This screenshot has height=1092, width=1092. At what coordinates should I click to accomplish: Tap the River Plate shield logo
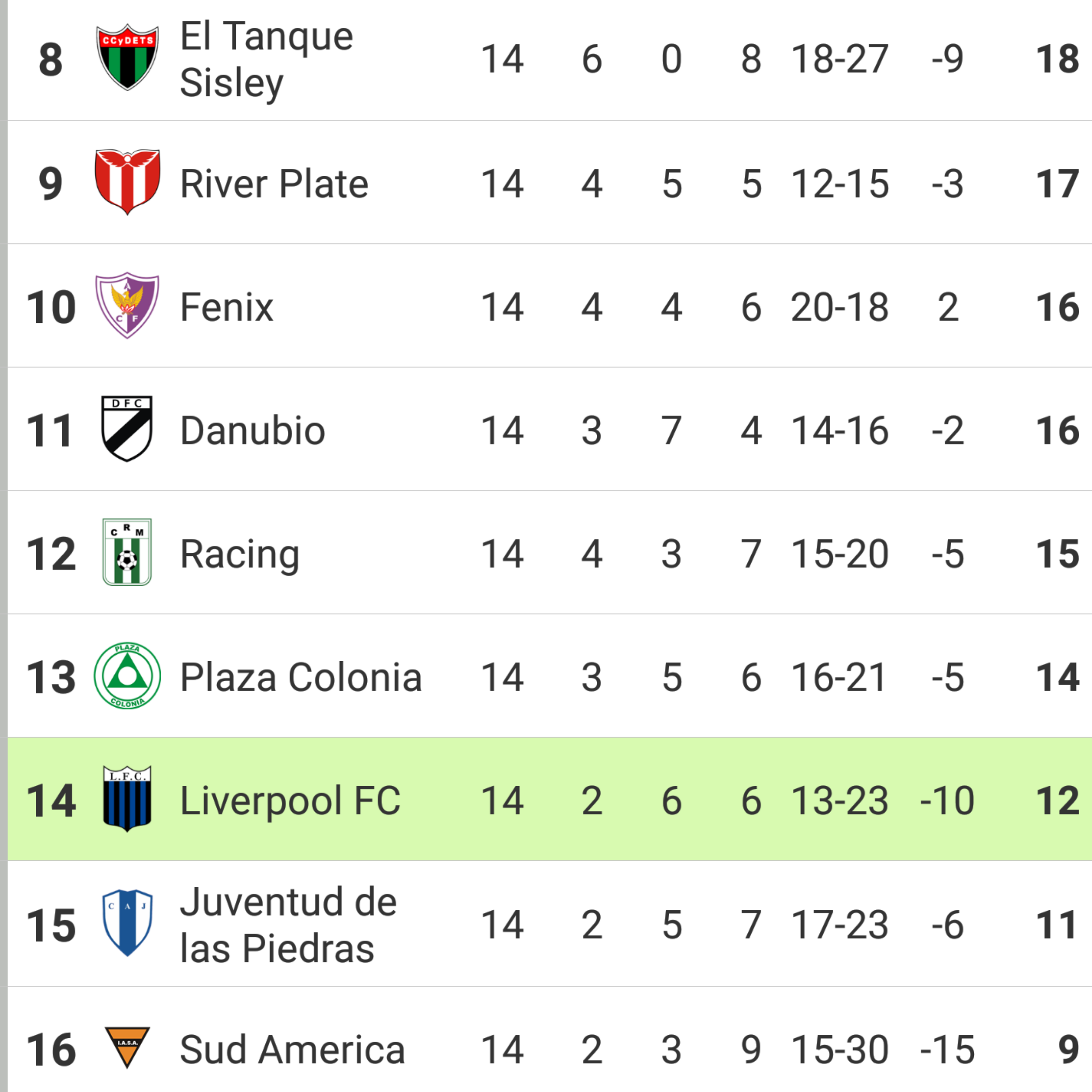[127, 181]
